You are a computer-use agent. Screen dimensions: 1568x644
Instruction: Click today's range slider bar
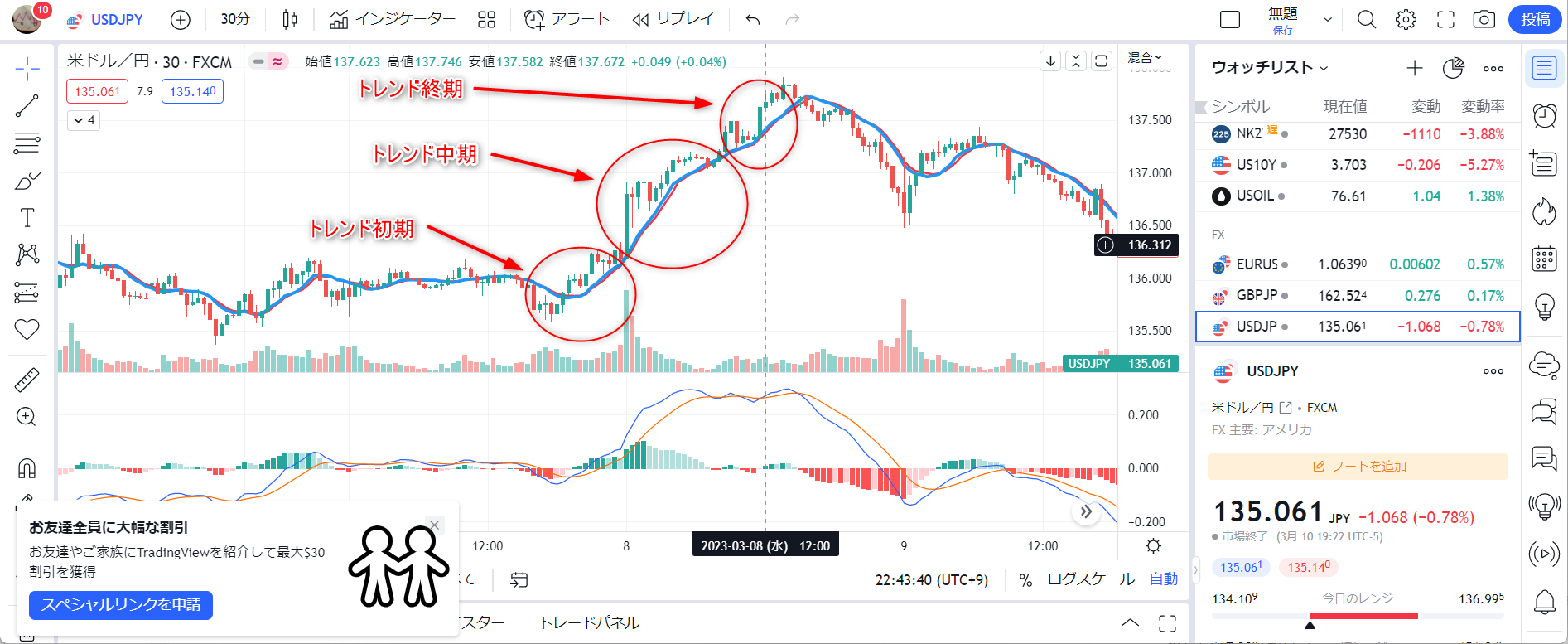click(1358, 616)
